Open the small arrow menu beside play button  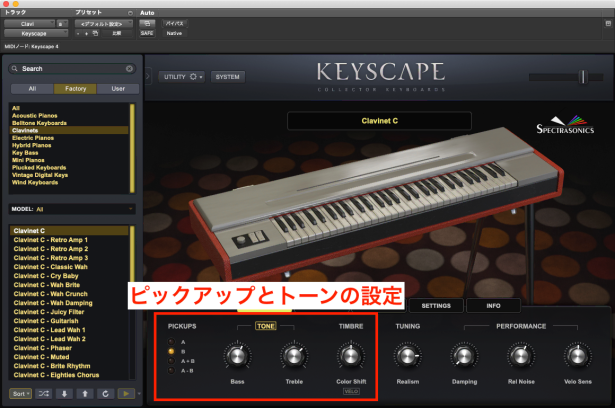tap(139, 393)
